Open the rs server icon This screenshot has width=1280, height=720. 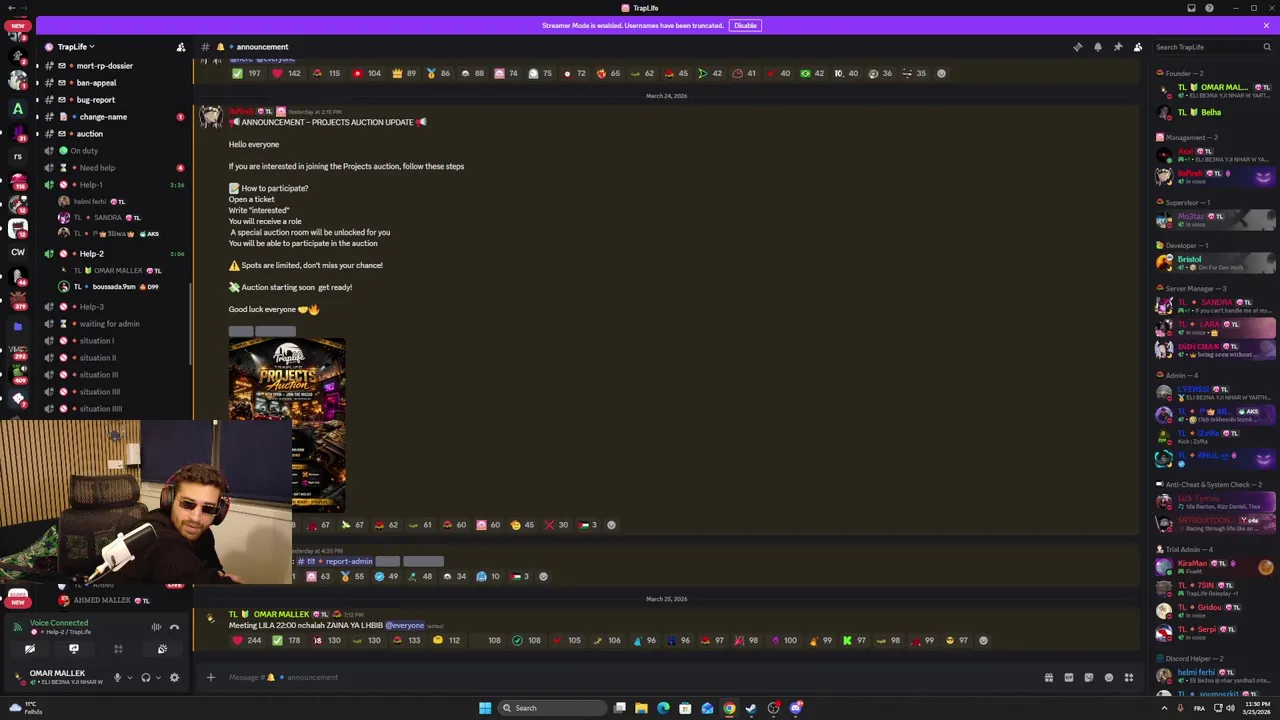[18, 156]
